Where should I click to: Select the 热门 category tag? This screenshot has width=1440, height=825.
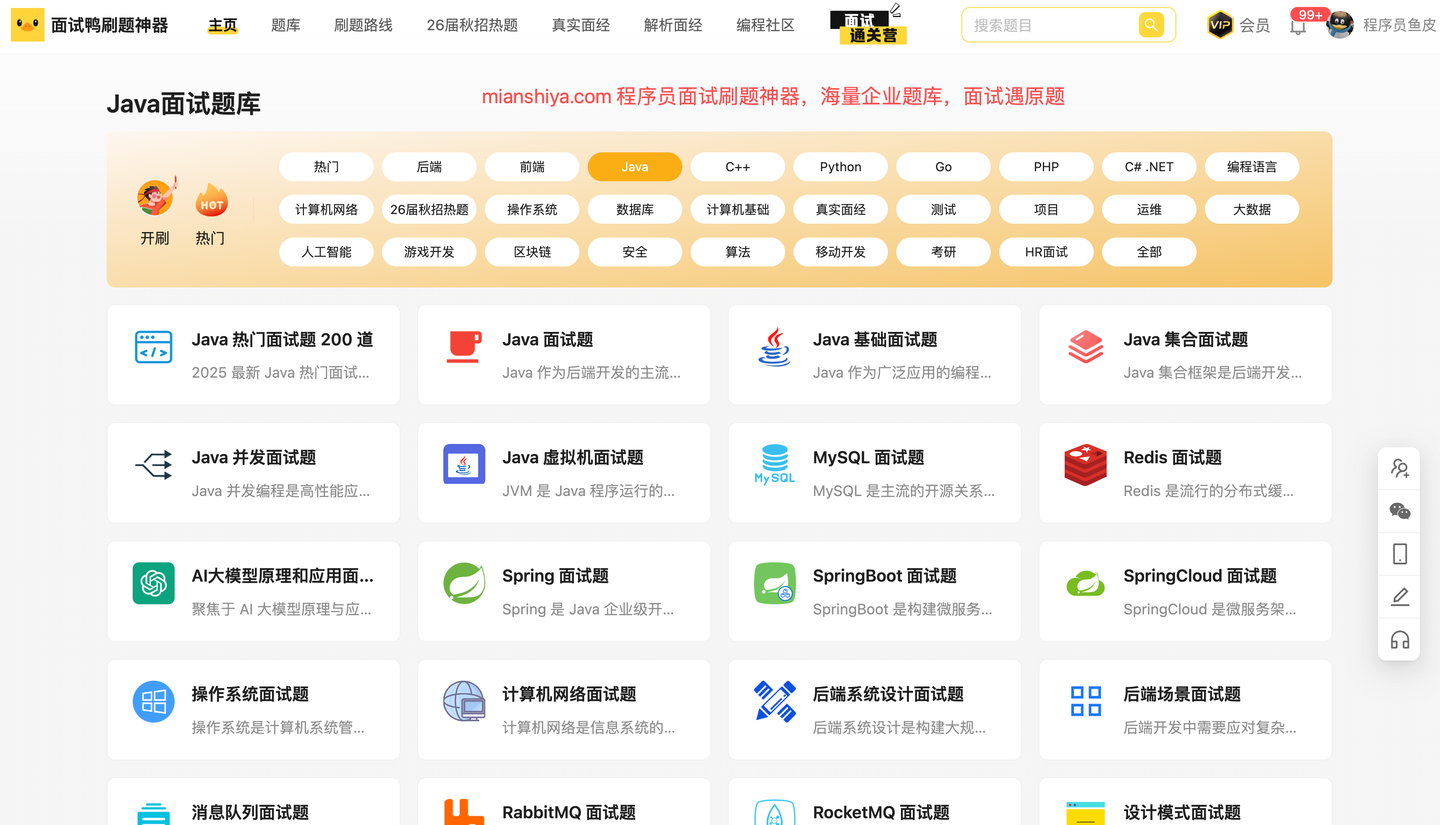(x=326, y=167)
